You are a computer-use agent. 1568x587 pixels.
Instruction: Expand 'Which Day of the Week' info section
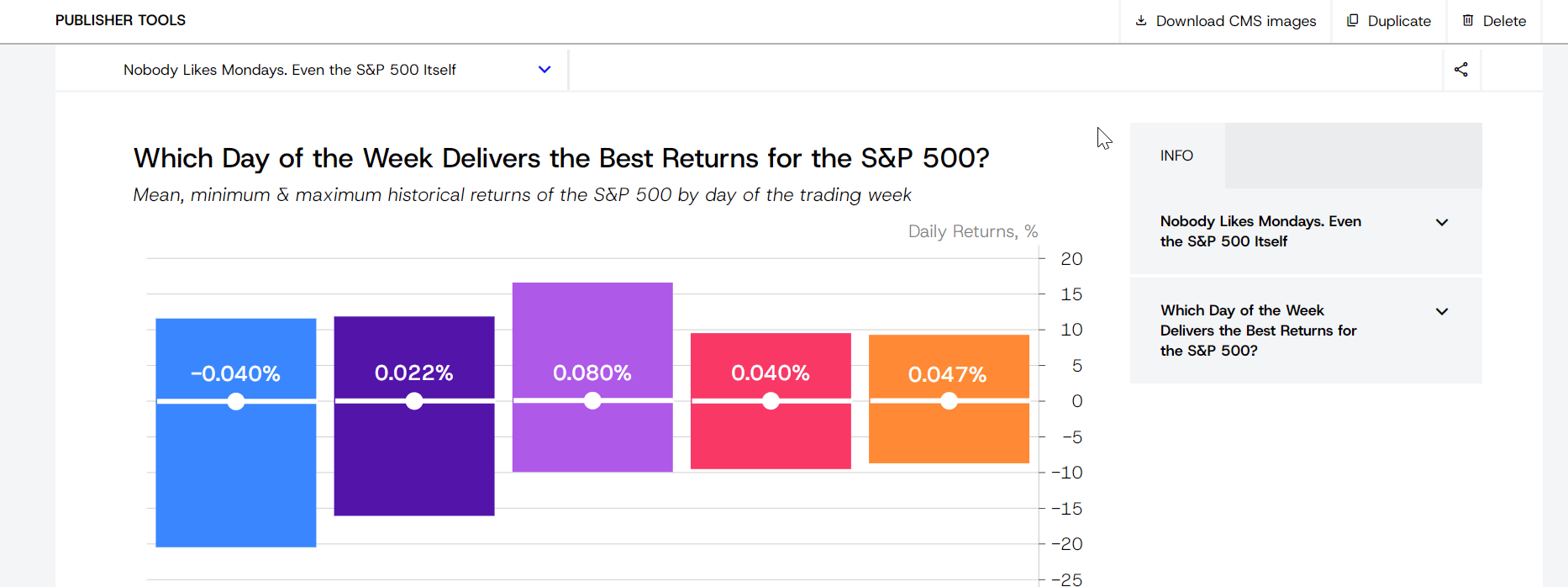coord(1442,312)
